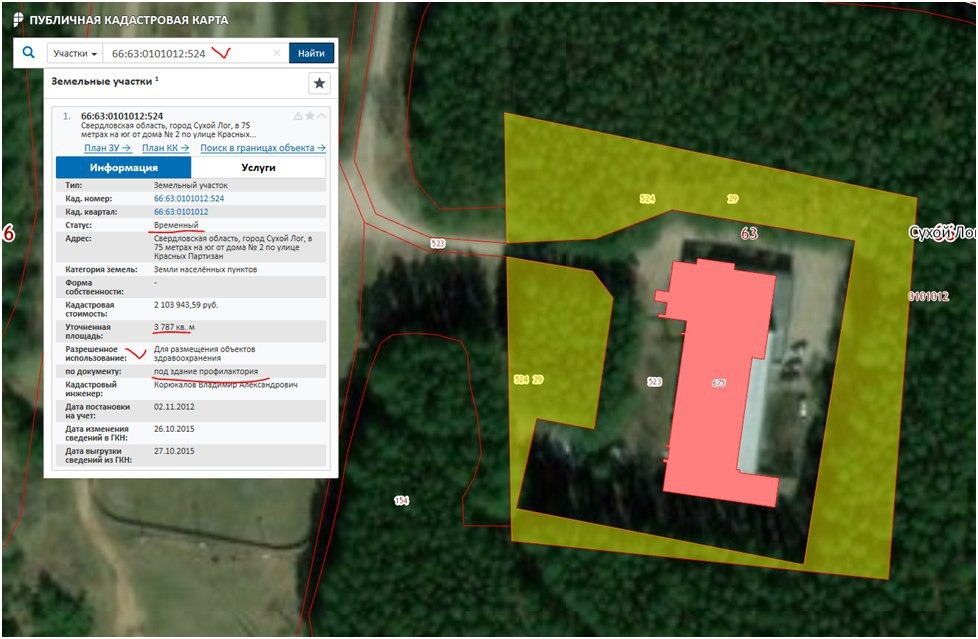Click the magnifying glass search icon
The image size is (978, 639).
pyautogui.click(x=28, y=53)
